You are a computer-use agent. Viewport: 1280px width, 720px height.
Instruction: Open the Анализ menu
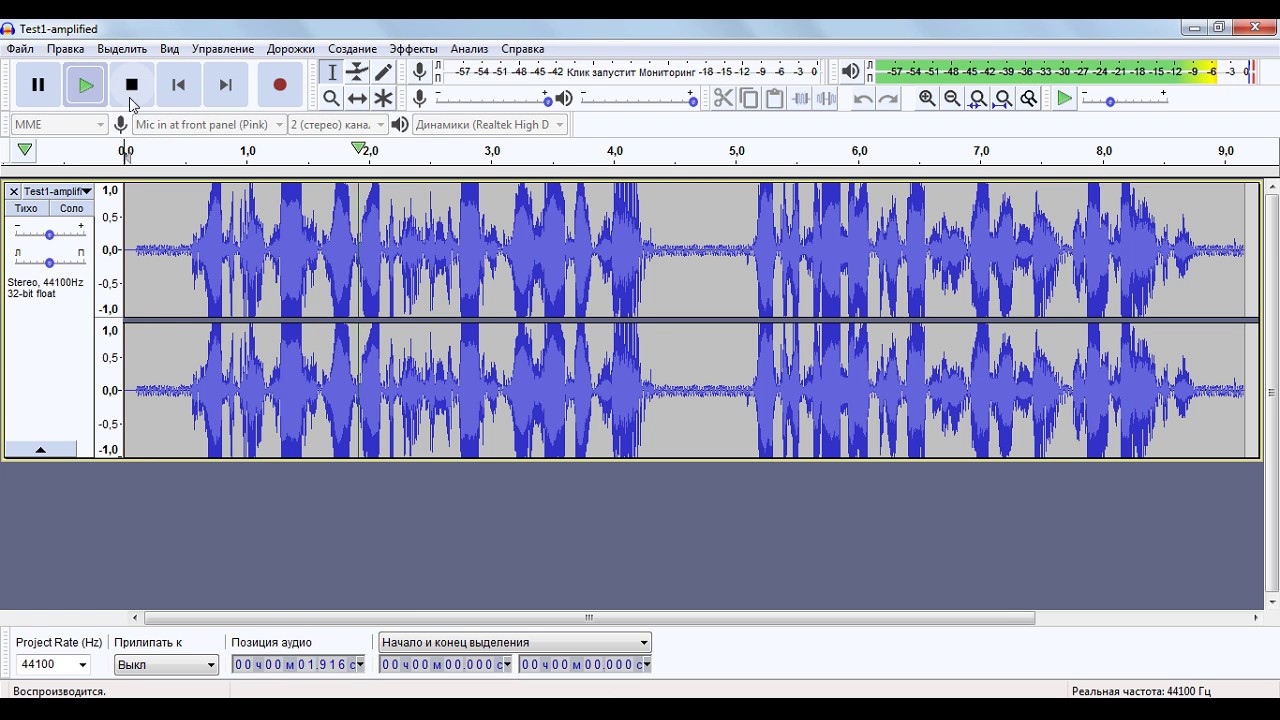[x=469, y=48]
